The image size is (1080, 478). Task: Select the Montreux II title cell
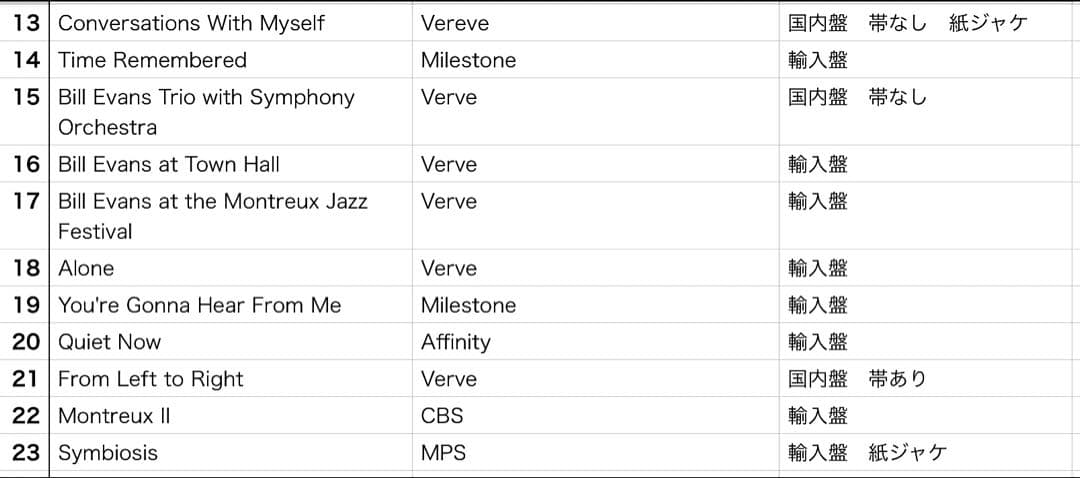[114, 416]
